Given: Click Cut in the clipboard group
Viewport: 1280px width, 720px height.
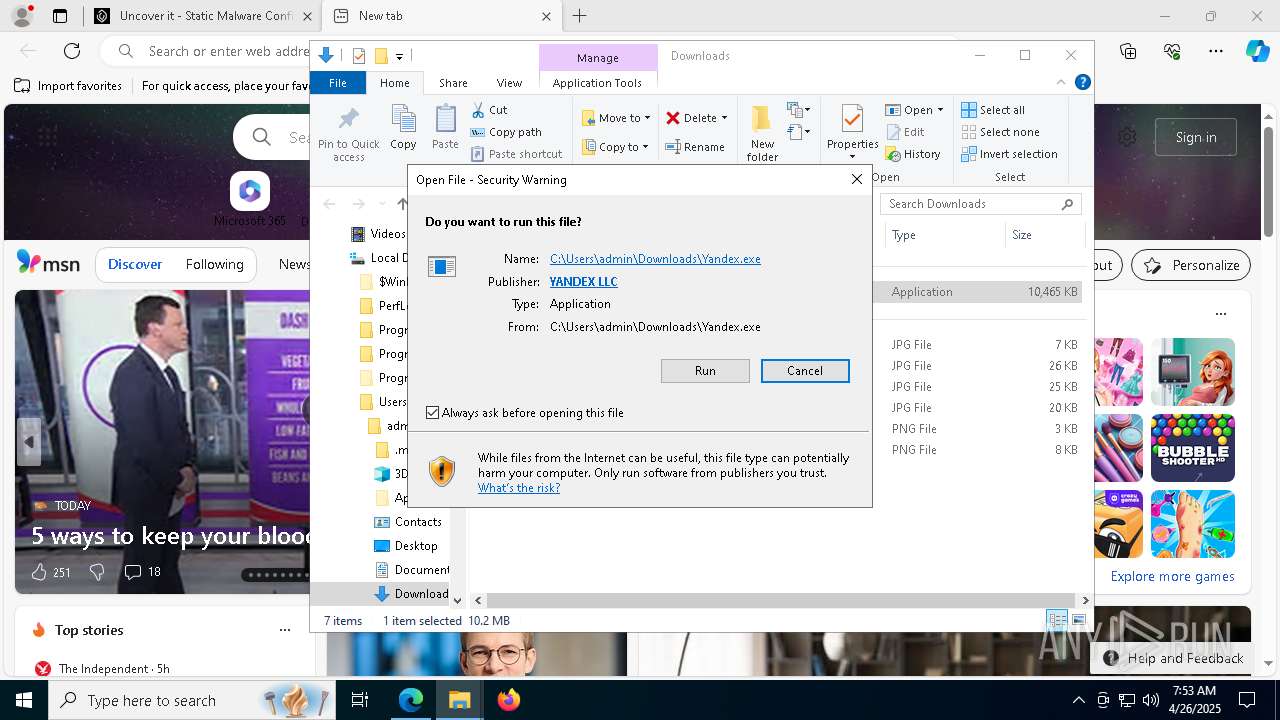Looking at the screenshot, I should [490, 110].
